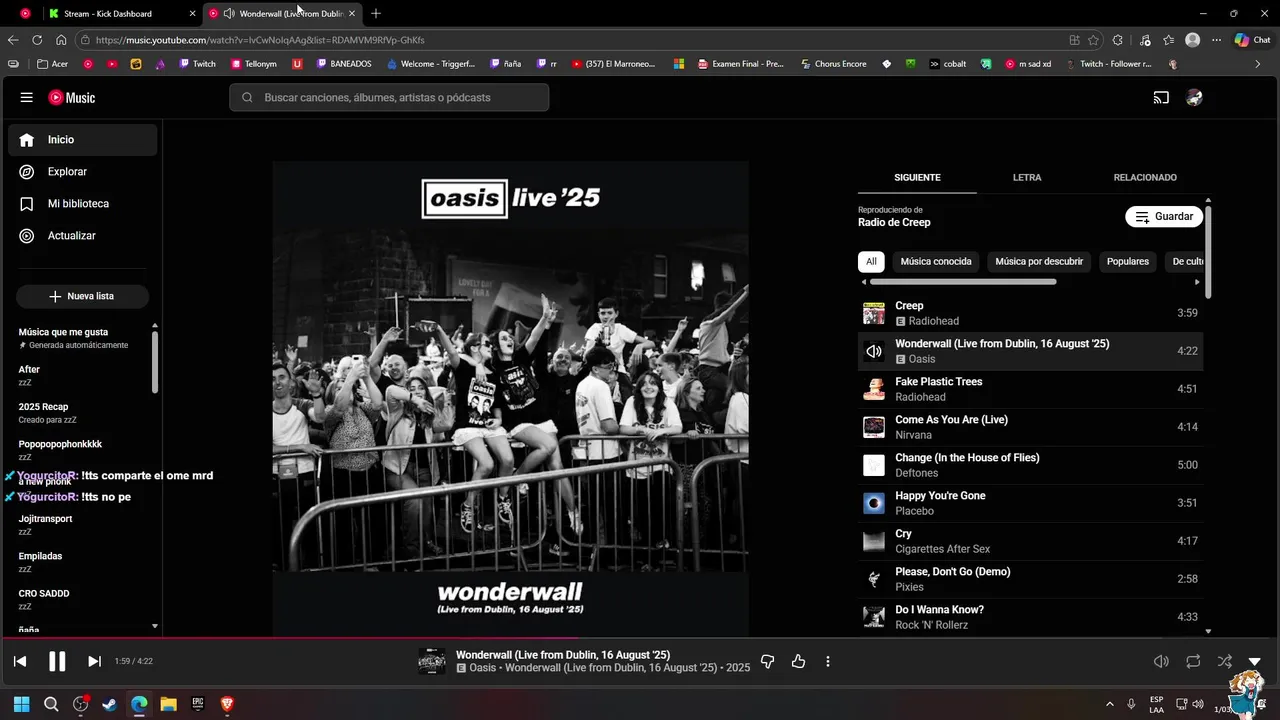Go to browser home page
The image size is (1280, 720).
pyautogui.click(x=61, y=40)
